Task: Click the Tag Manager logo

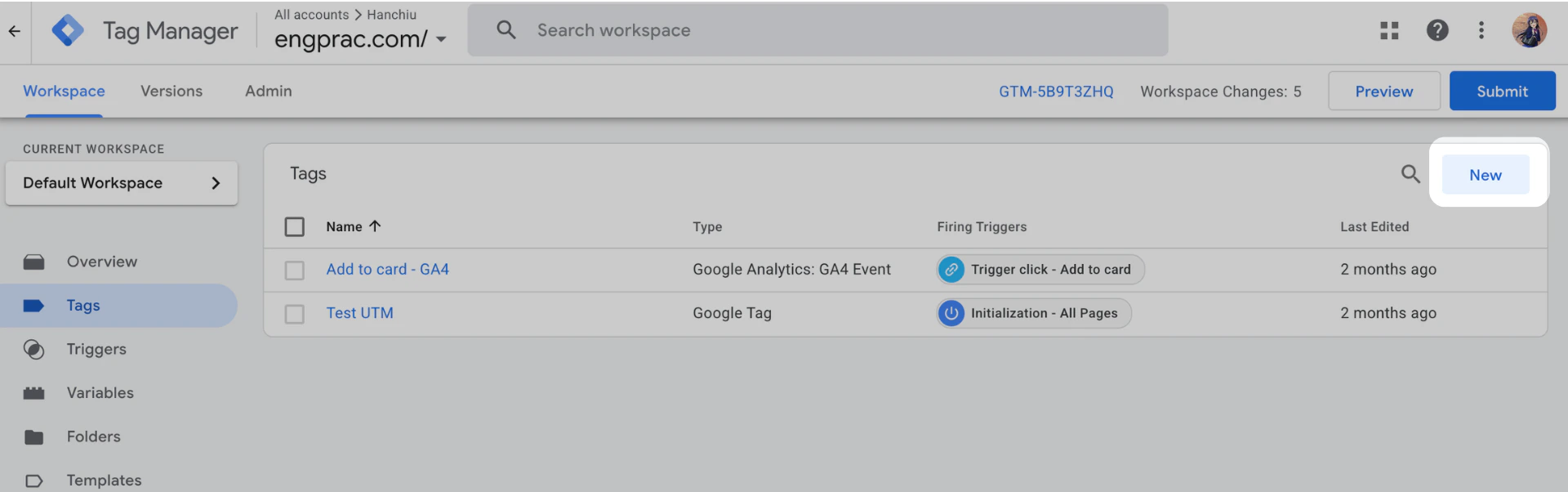Action: (68, 31)
